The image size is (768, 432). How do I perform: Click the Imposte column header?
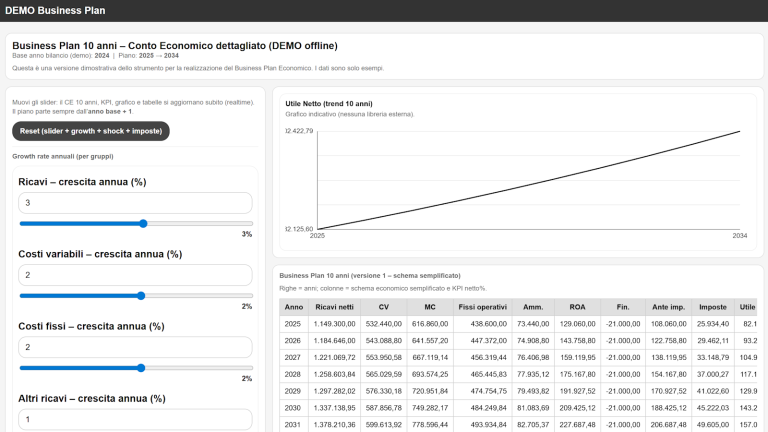(x=711, y=307)
